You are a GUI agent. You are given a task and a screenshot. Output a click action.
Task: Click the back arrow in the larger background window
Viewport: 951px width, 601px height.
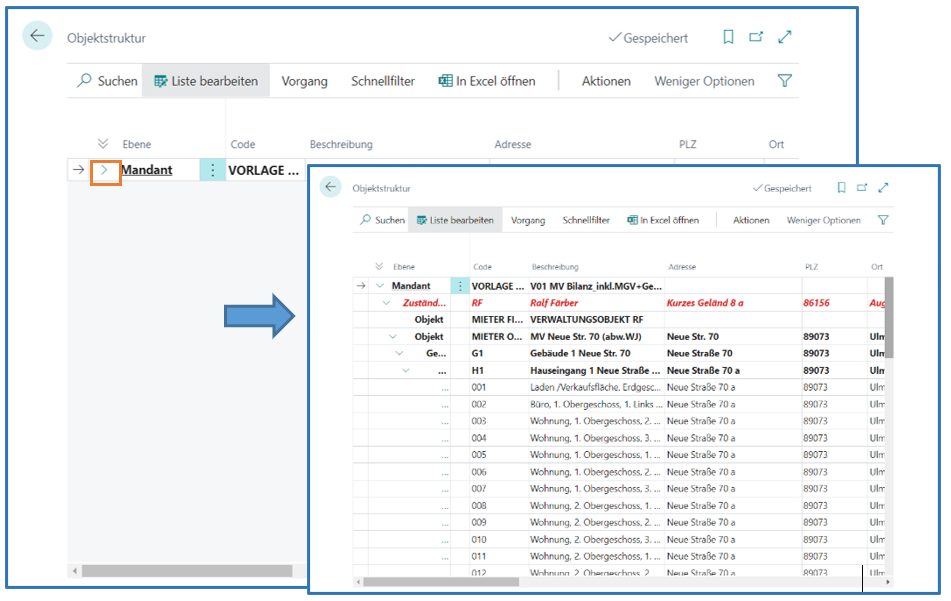point(37,36)
